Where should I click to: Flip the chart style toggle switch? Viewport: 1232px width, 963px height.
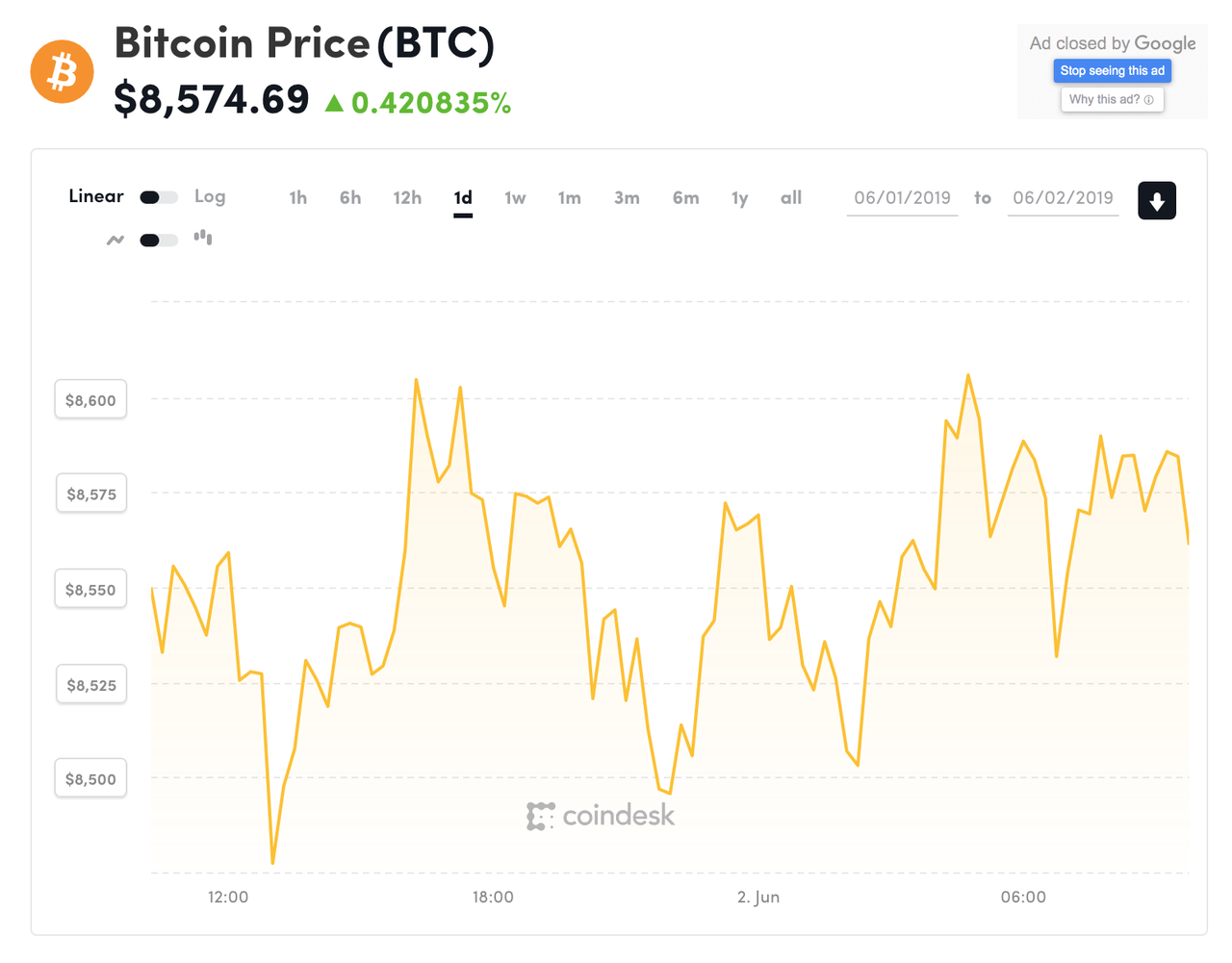pyautogui.click(x=158, y=239)
